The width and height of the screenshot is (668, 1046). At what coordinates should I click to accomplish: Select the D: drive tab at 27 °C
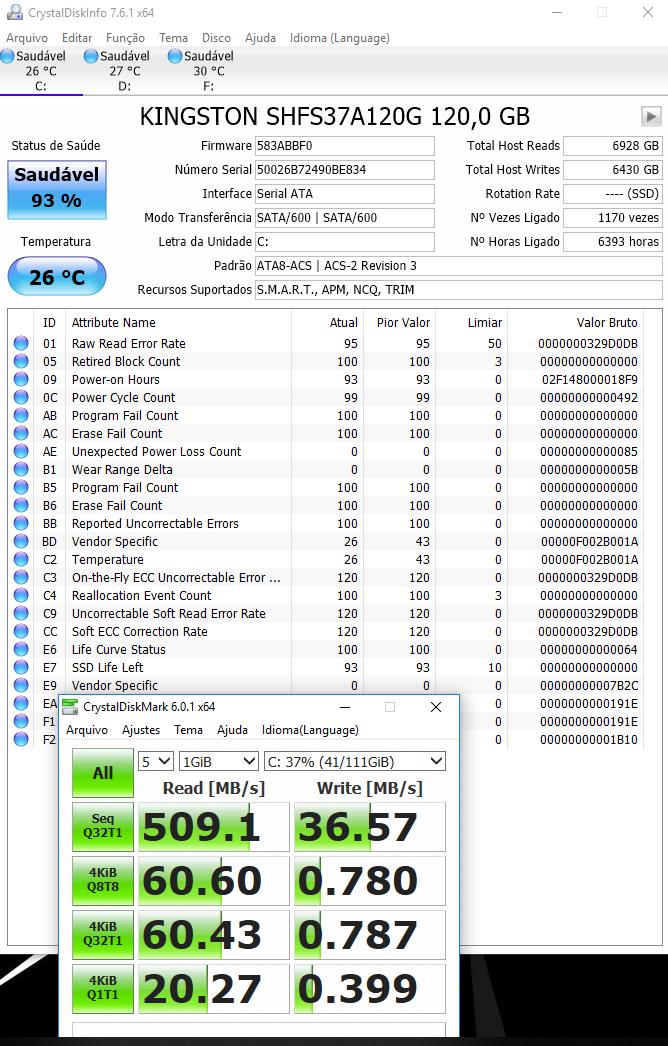125,71
